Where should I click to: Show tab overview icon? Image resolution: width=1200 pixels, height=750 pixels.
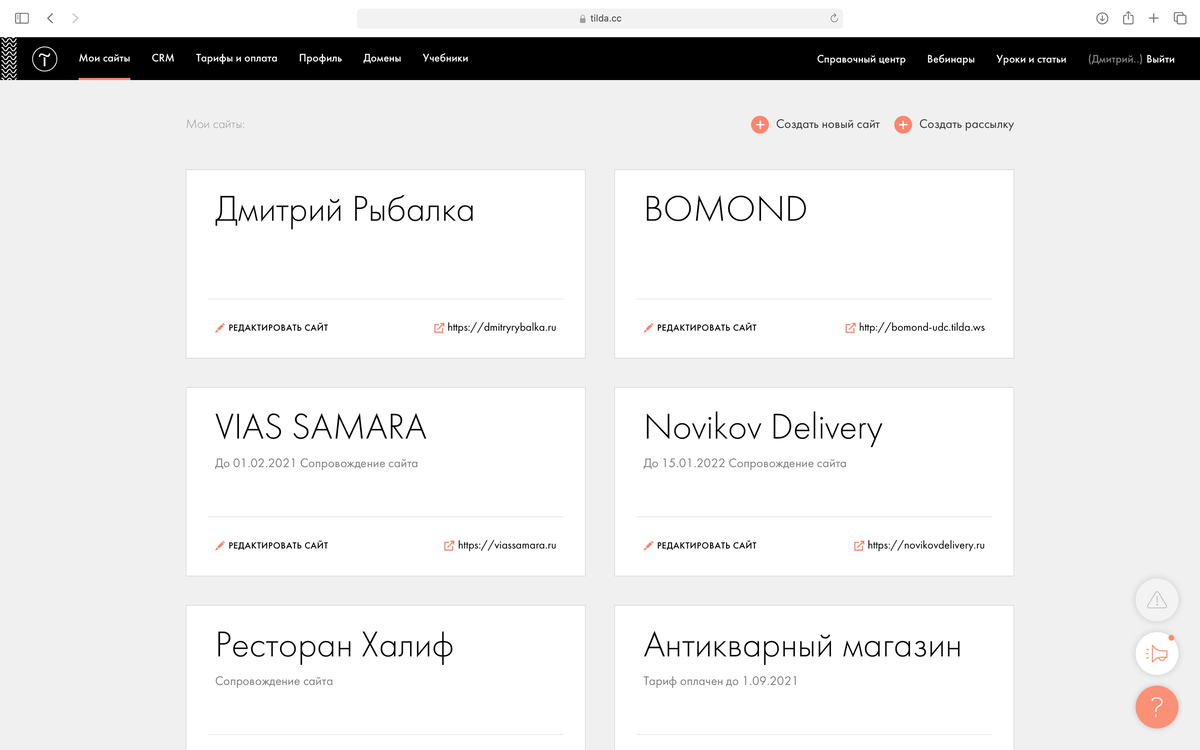tap(1180, 18)
